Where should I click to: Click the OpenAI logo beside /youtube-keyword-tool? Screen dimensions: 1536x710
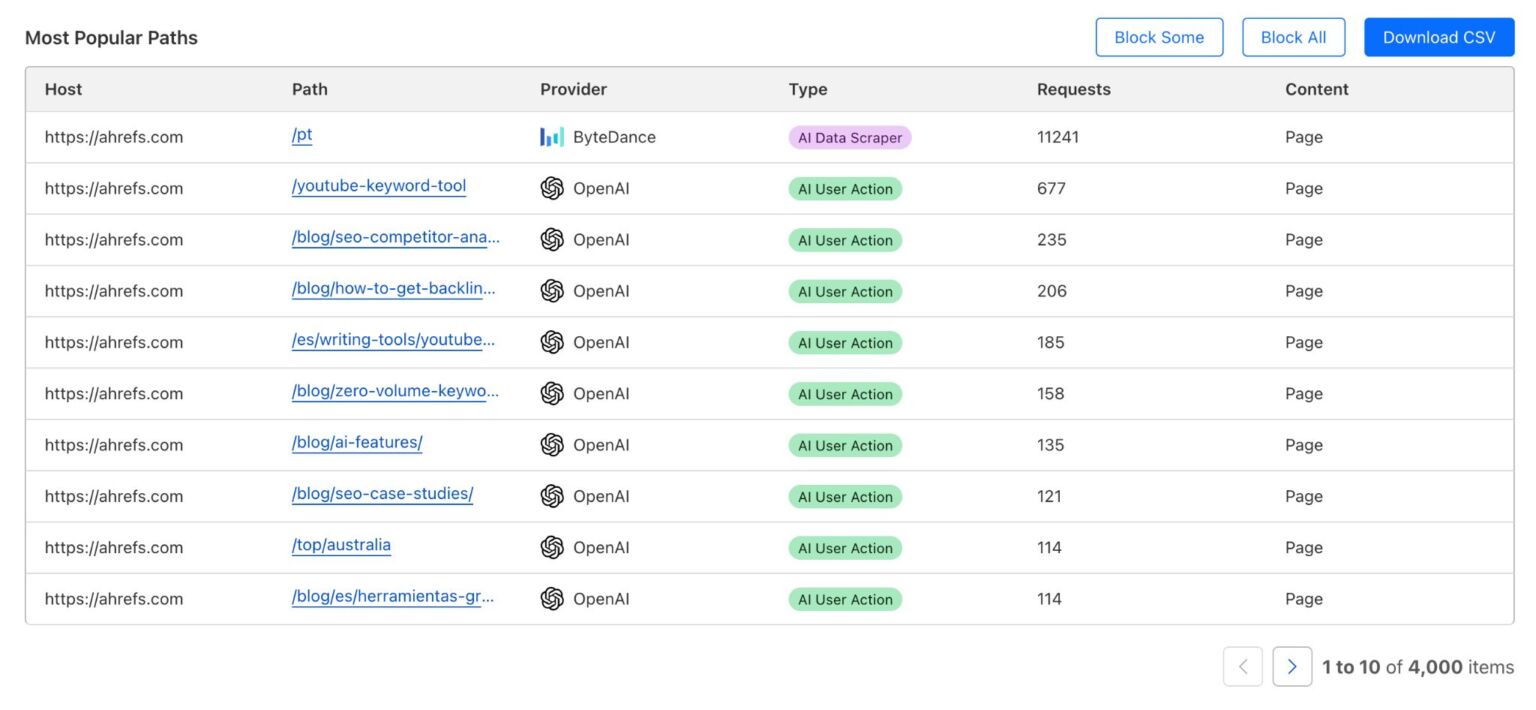(x=551, y=188)
